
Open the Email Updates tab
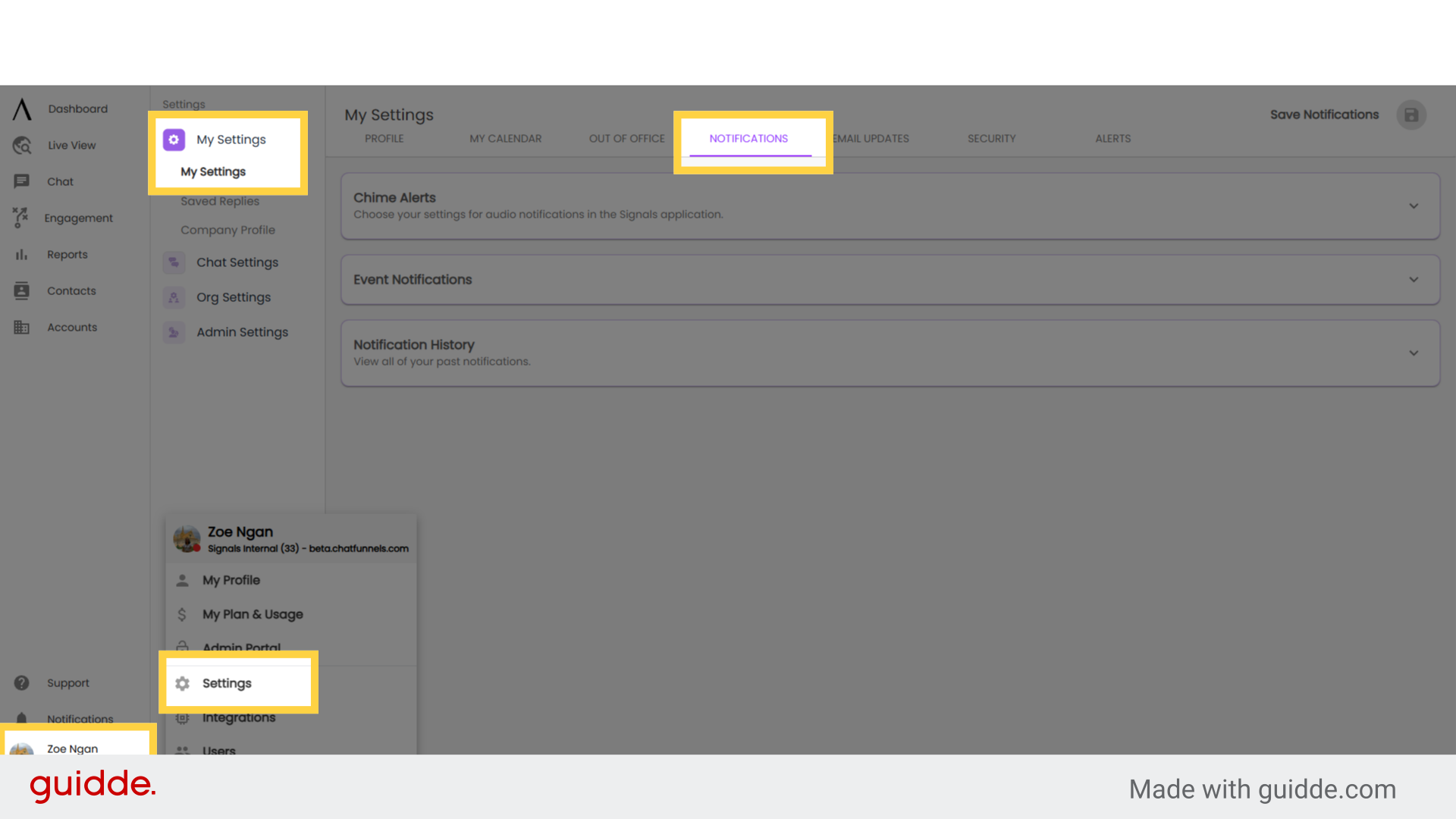[871, 139]
